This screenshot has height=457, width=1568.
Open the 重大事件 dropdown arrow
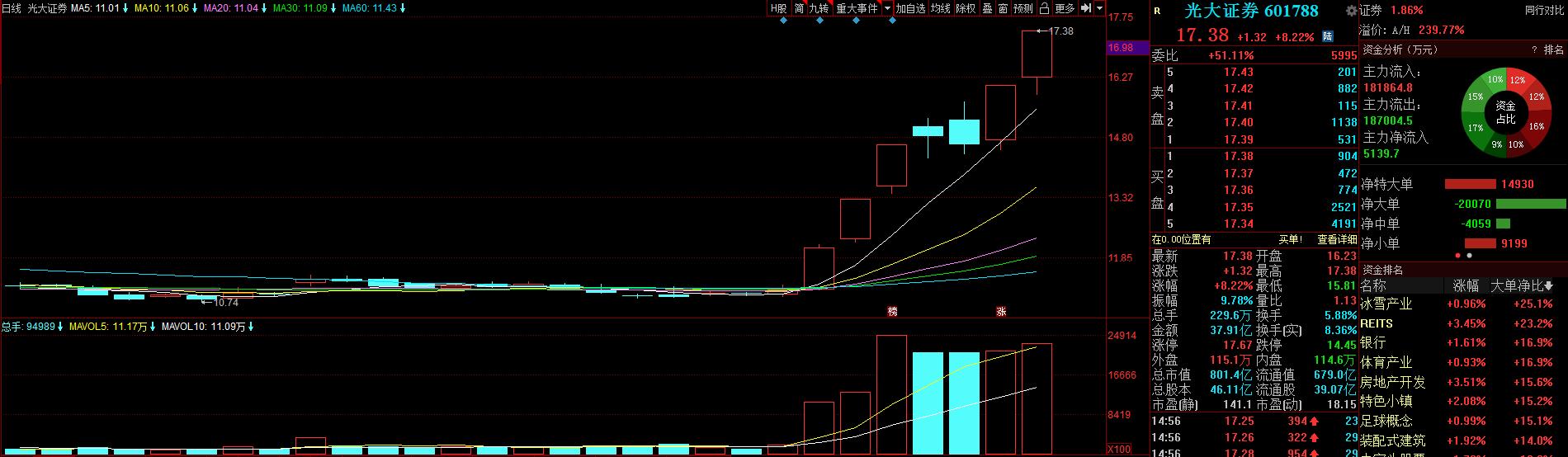coord(887,8)
